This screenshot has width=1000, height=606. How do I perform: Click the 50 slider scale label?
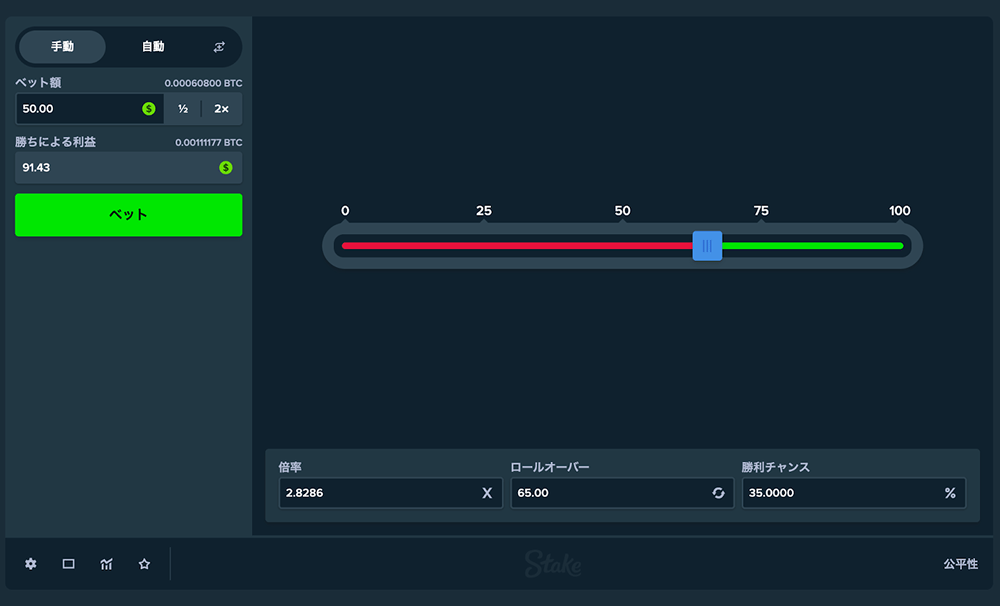(622, 211)
